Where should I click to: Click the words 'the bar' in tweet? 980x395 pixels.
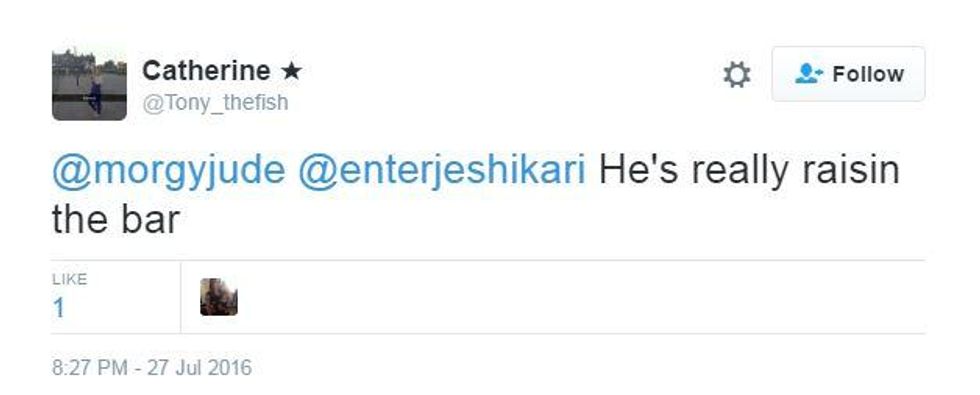pyautogui.click(x=116, y=220)
